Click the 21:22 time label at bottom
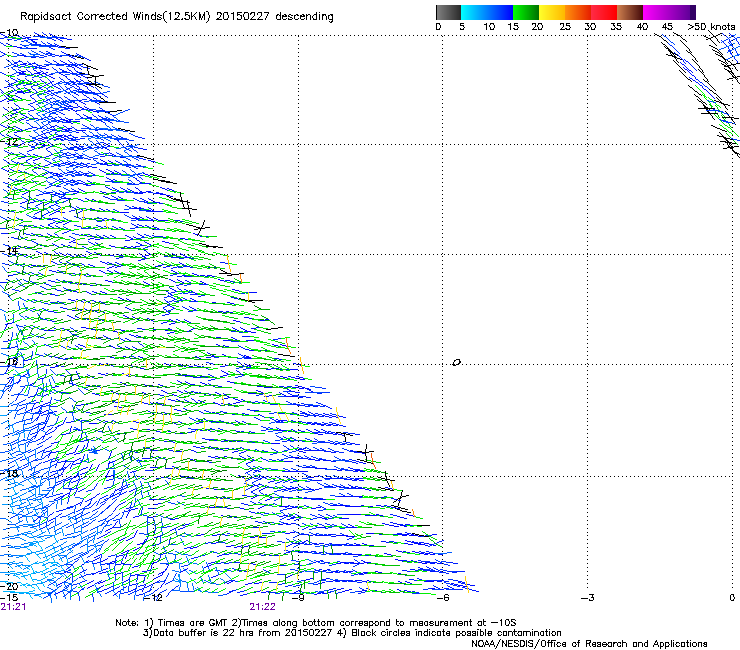This screenshot has height=650, width=740. [x=262, y=607]
